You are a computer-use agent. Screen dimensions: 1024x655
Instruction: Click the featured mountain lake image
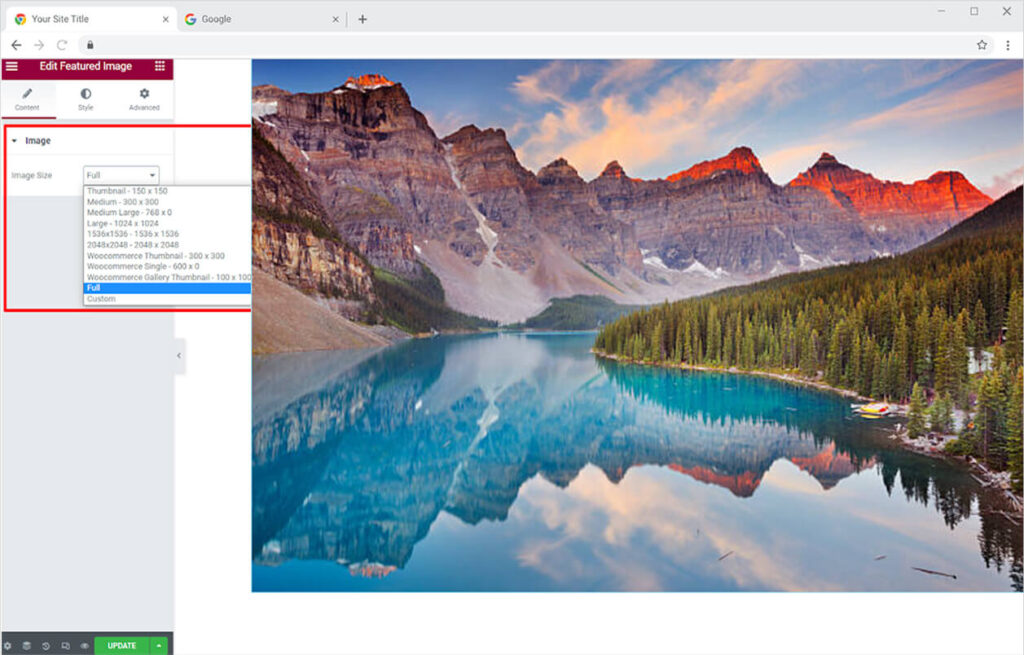click(x=637, y=325)
